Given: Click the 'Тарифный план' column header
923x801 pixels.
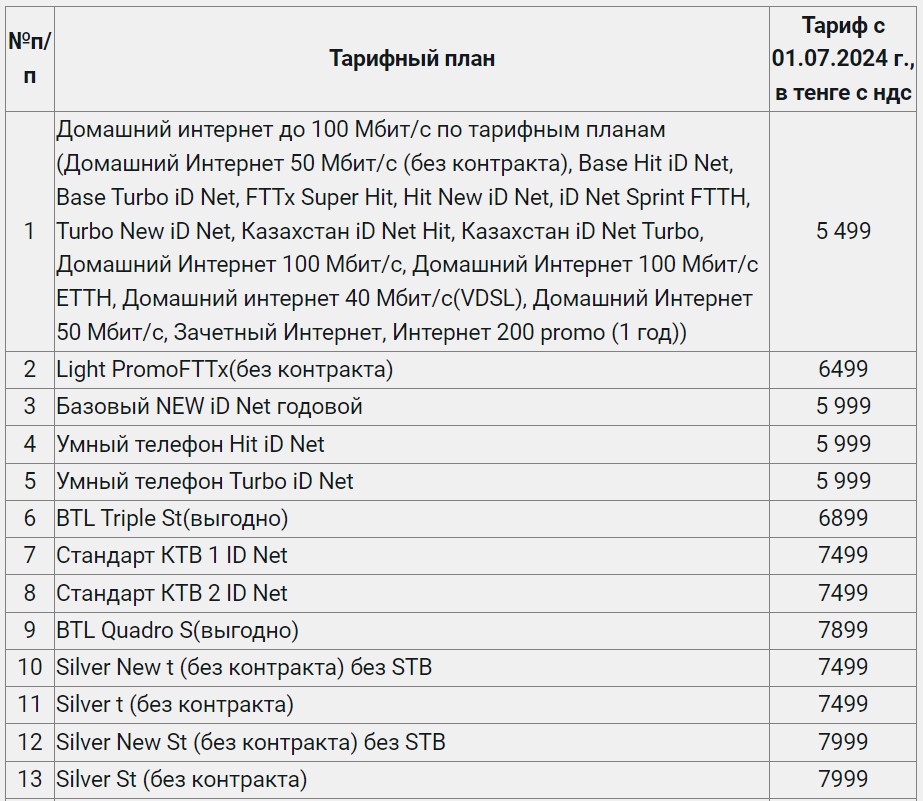Looking at the screenshot, I should pos(411,58).
